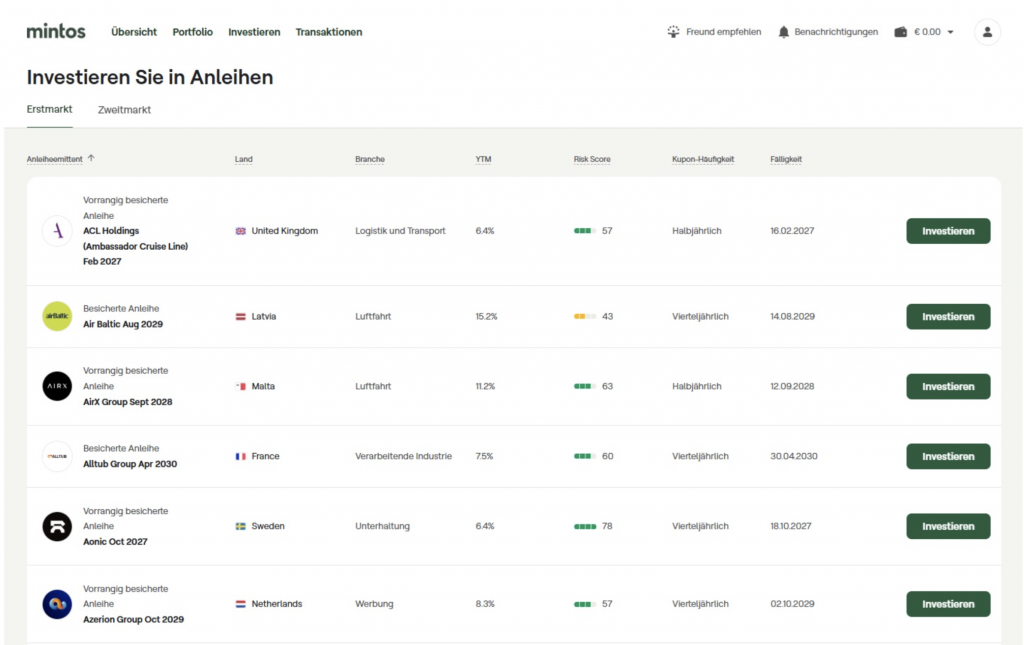Viewport: 1024px width, 645px height.
Task: Open Air Baltic Aug 2029 bond name
Action: (x=123, y=324)
